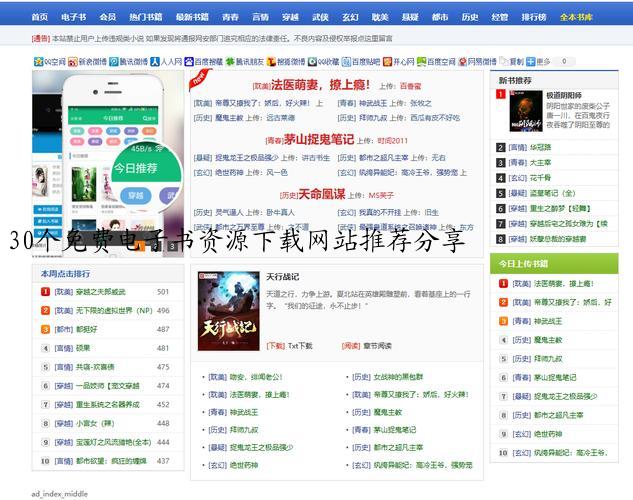
Task: Click the 腾讯微博 share icon
Action: tap(114, 62)
